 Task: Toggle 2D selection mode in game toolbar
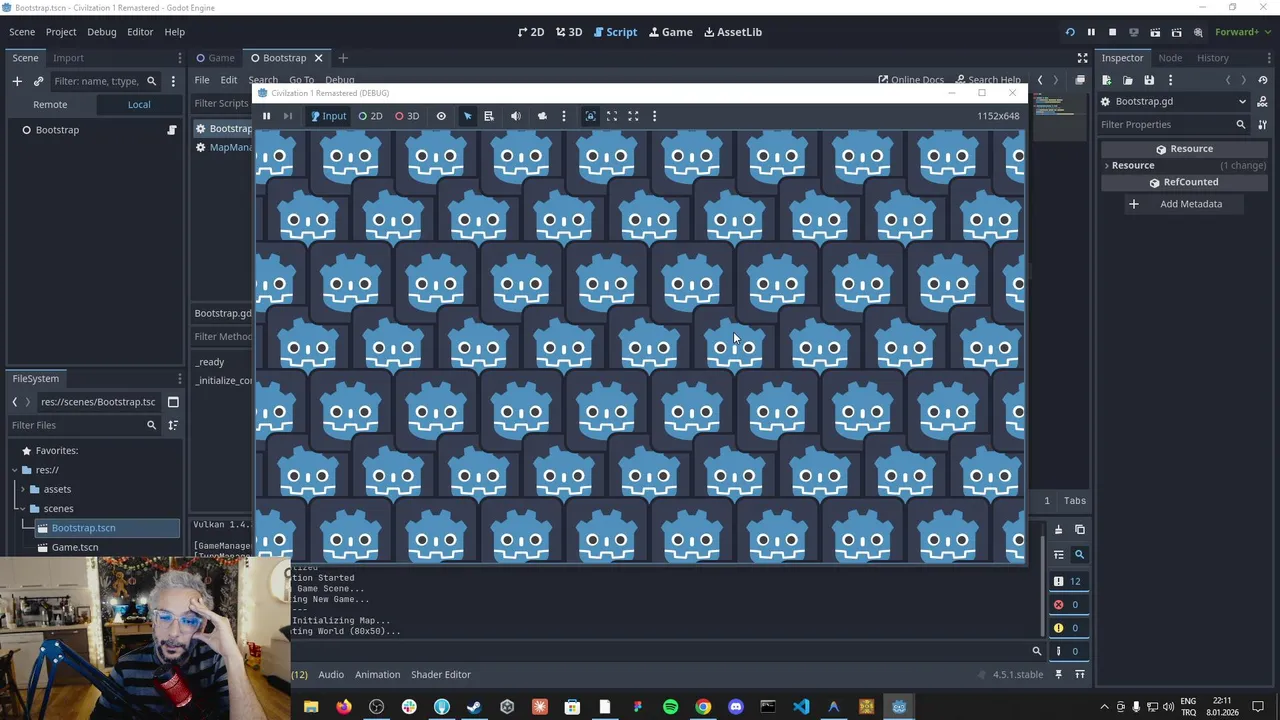tap(370, 116)
